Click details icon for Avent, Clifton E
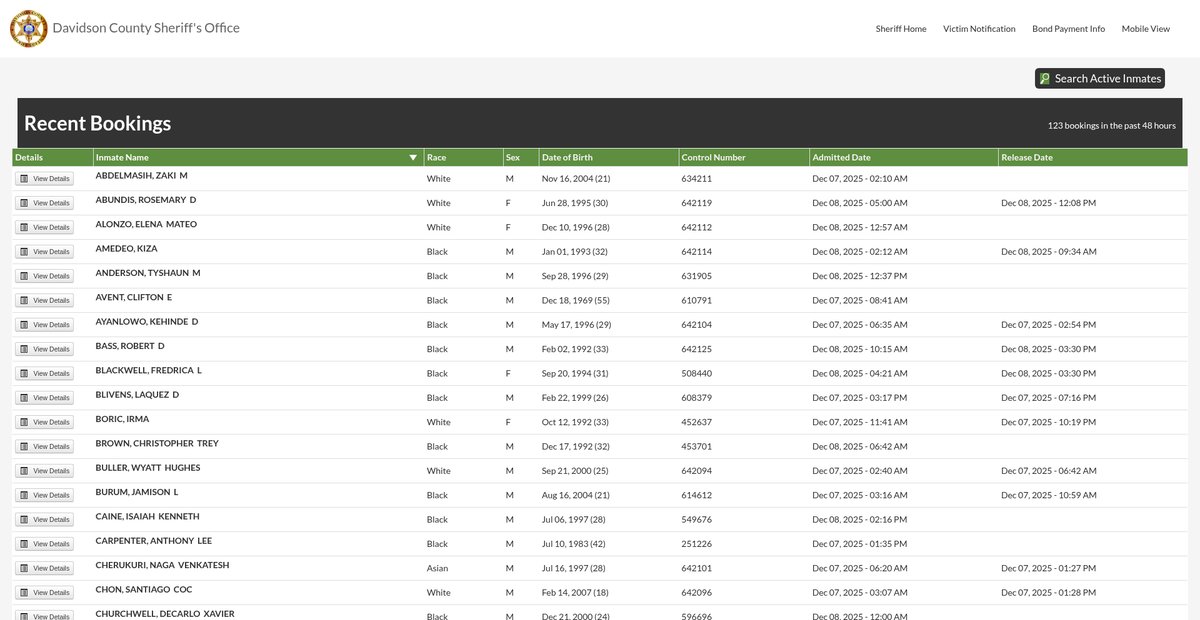 pyautogui.click(x=24, y=300)
